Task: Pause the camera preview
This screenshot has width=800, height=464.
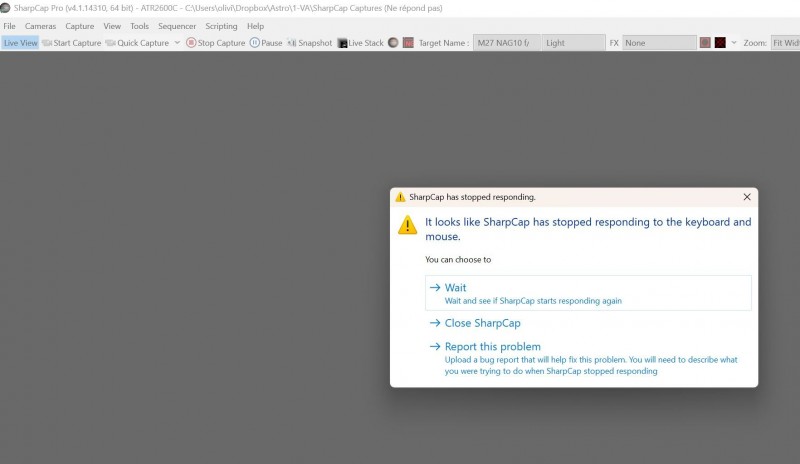Action: [x=266, y=43]
